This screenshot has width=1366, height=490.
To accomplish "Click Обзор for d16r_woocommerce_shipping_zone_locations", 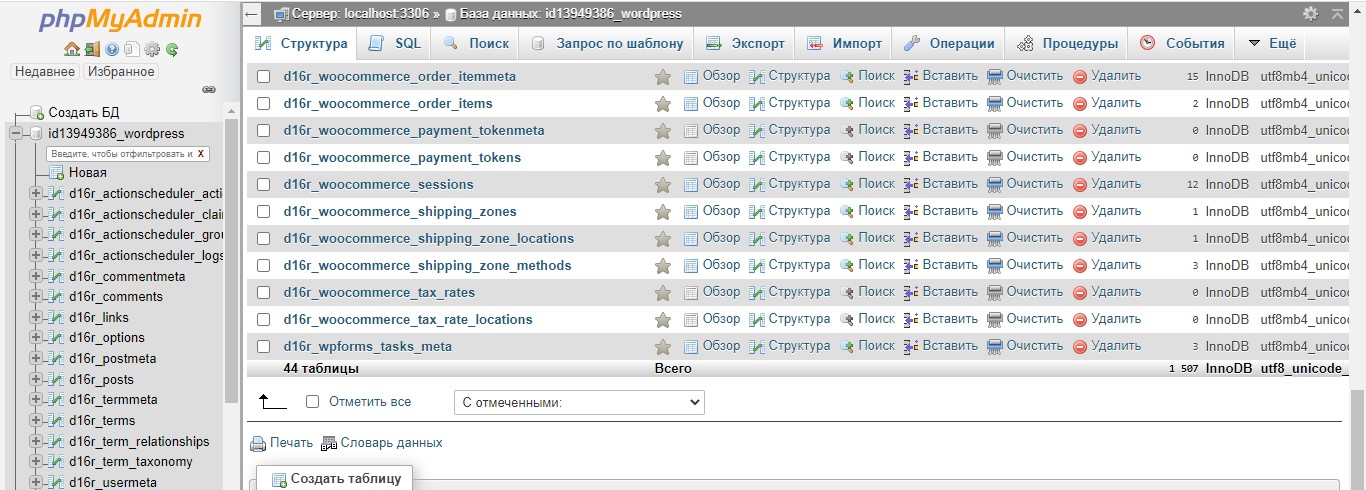I will click(712, 238).
